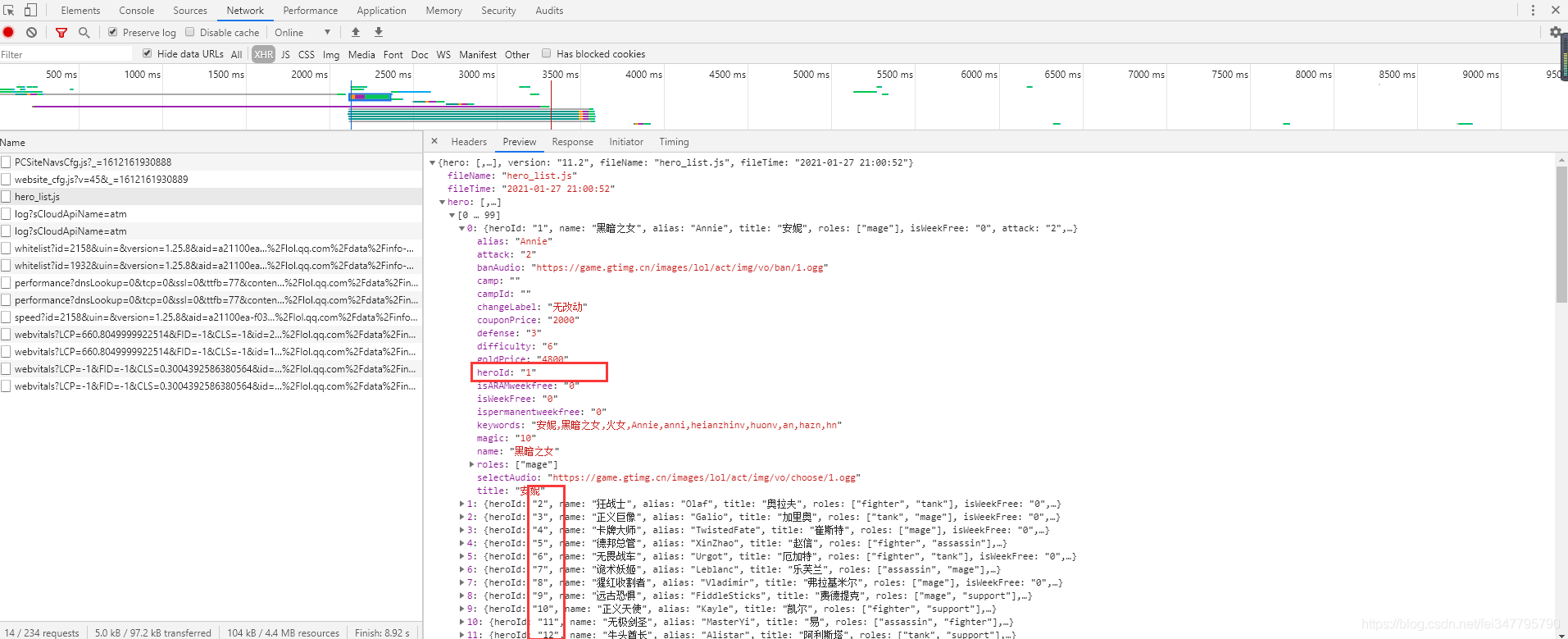Screen dimensions: 1568x639
Task: Filter requests by Manifest
Action: click(478, 54)
